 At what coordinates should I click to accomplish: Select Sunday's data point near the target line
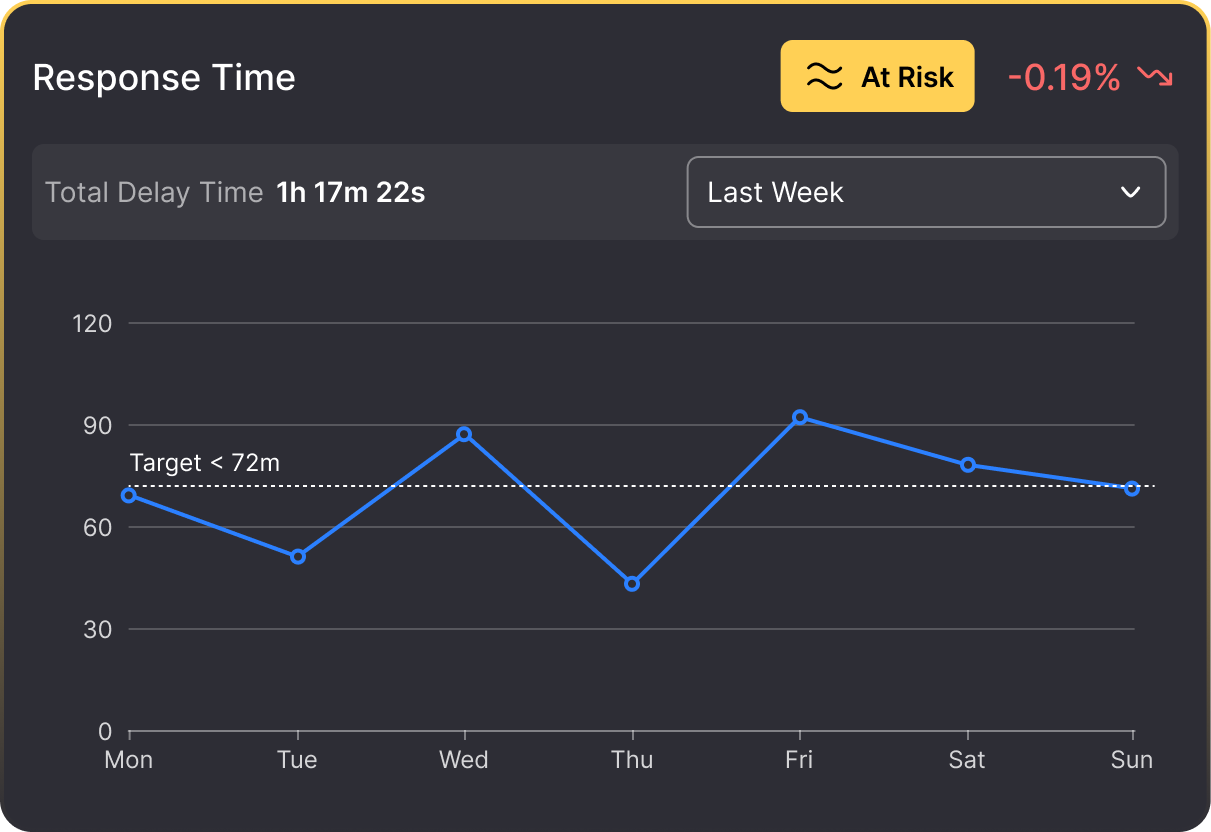point(1131,488)
